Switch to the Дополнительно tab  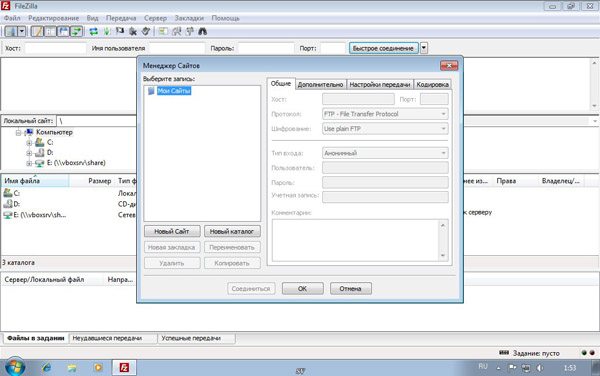click(x=321, y=85)
